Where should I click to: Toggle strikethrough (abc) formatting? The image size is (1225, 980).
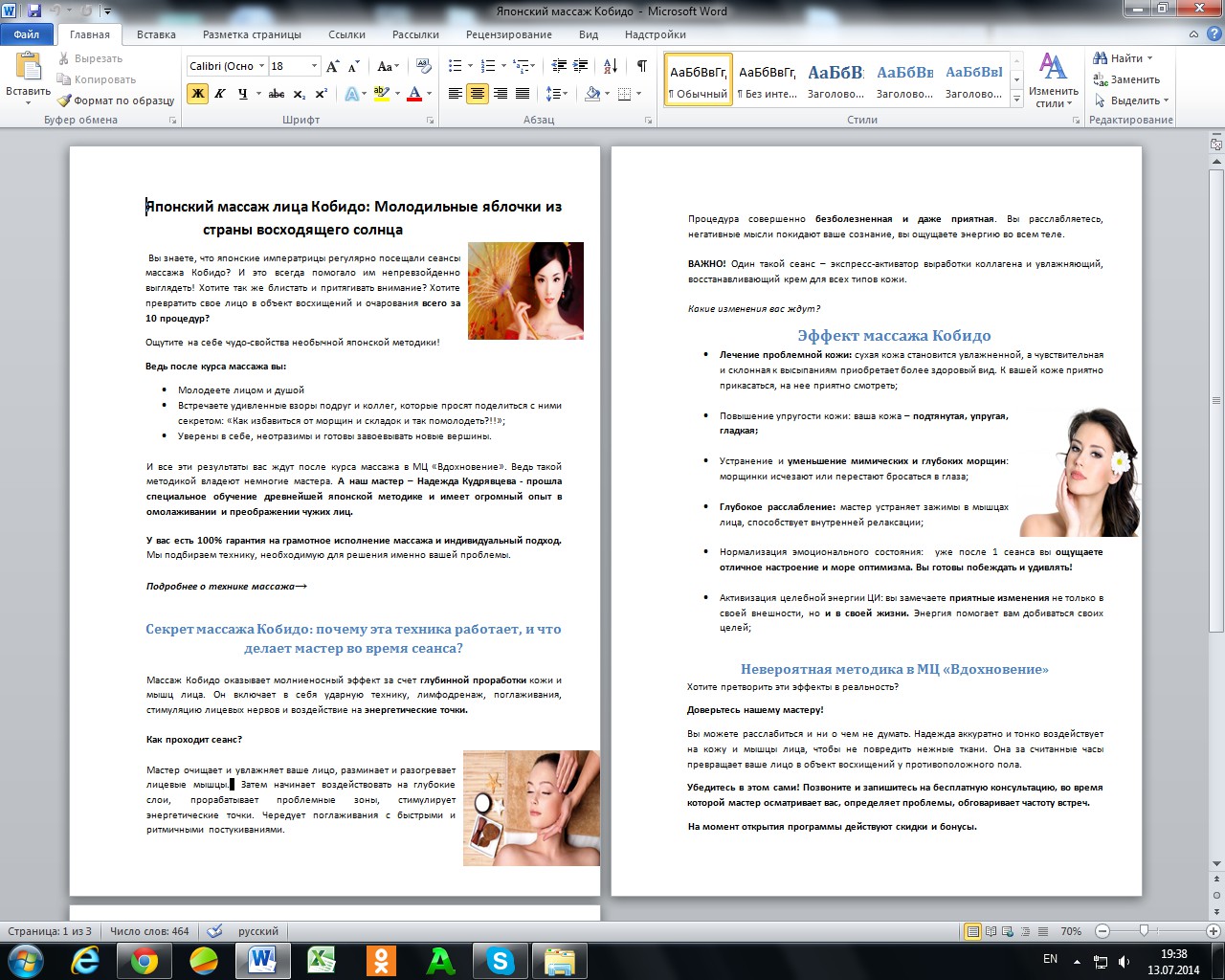[x=277, y=94]
